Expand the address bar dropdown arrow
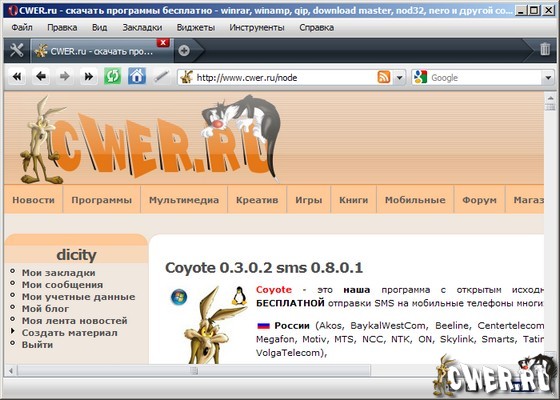The width and height of the screenshot is (560, 400). 400,78
